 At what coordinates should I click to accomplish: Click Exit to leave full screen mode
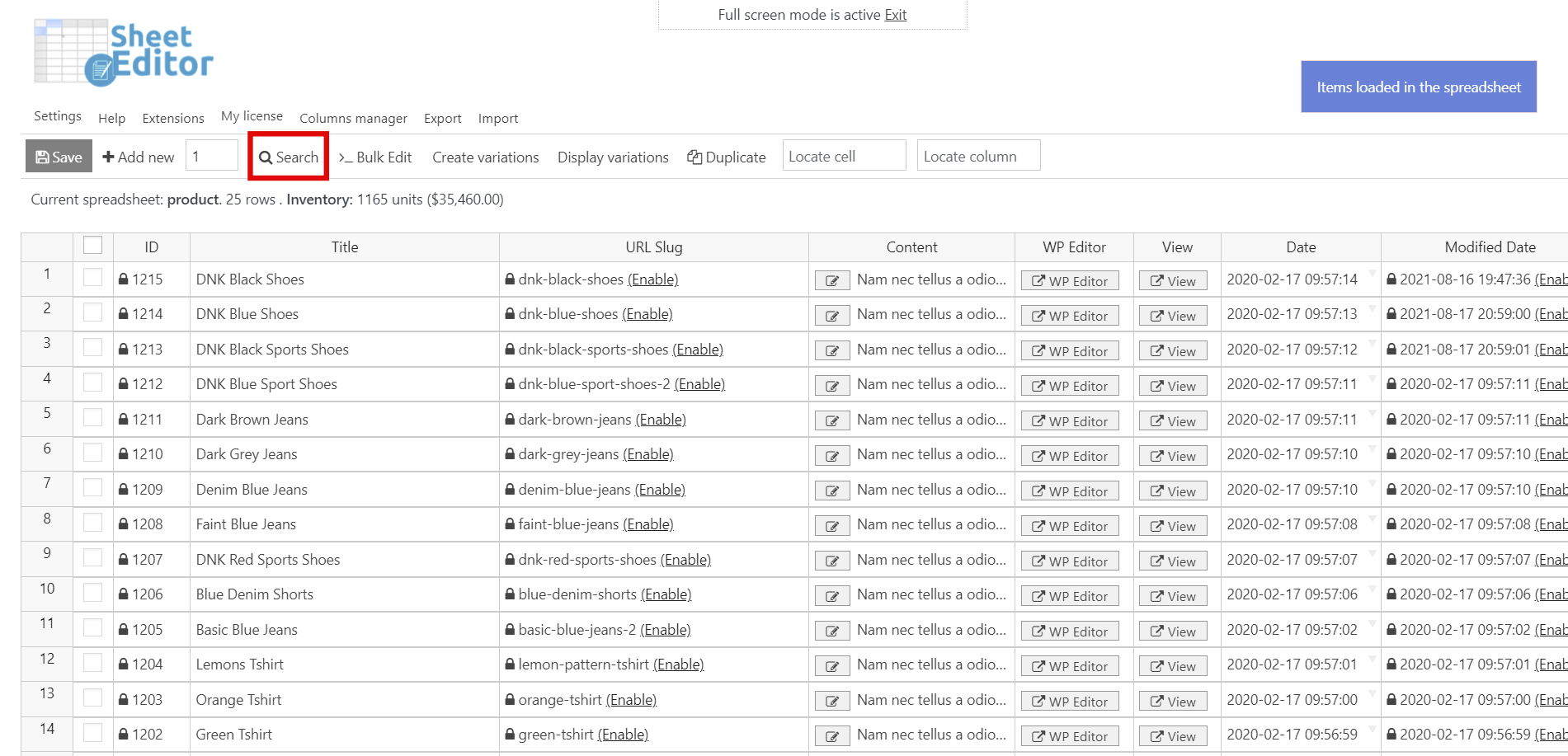(x=896, y=15)
